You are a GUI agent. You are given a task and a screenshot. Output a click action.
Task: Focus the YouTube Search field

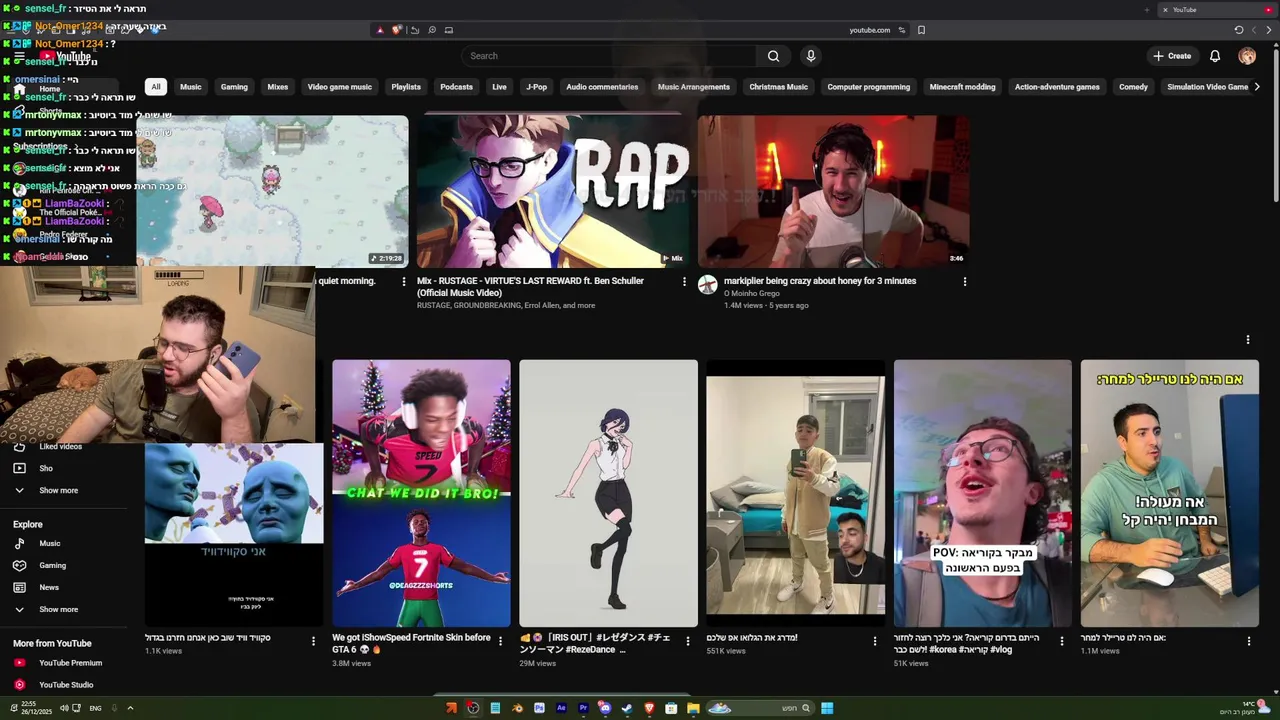coord(610,56)
